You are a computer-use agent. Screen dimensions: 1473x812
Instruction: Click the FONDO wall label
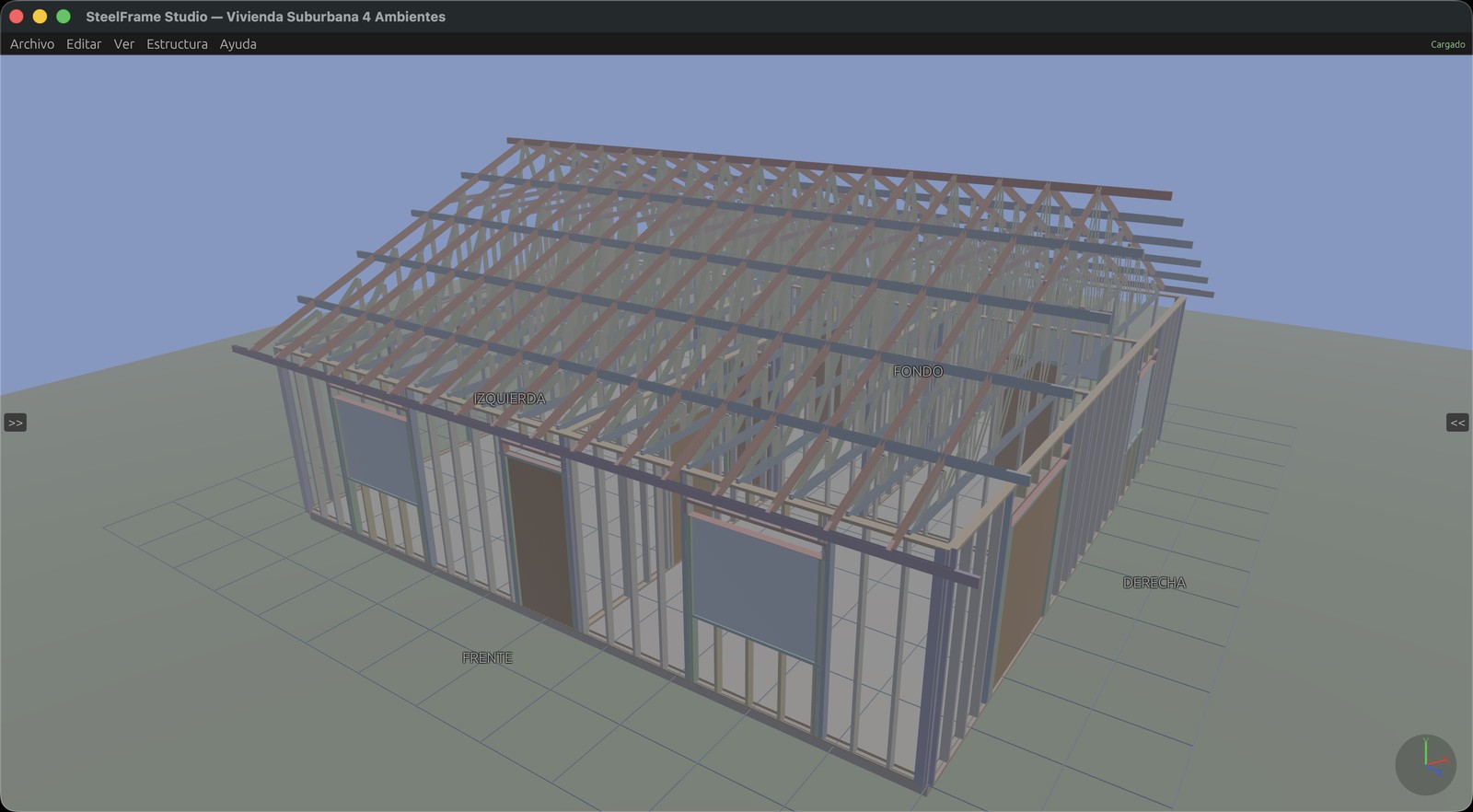[x=918, y=371]
